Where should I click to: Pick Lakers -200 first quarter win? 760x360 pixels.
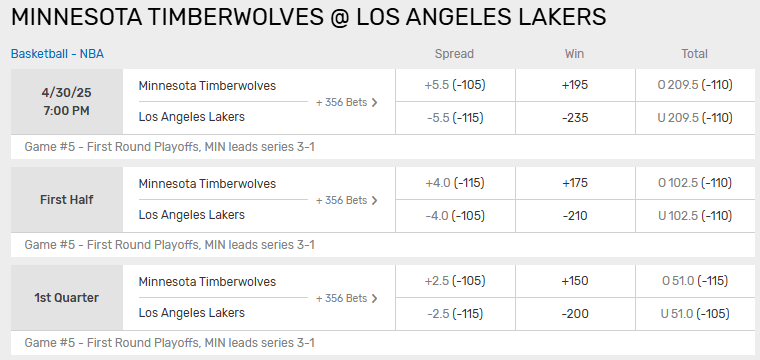[575, 314]
